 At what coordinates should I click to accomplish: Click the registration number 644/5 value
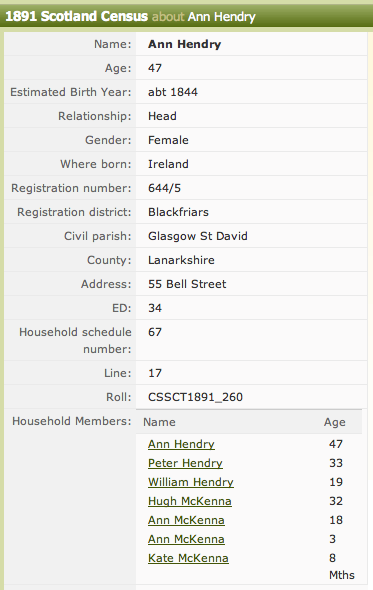164,188
